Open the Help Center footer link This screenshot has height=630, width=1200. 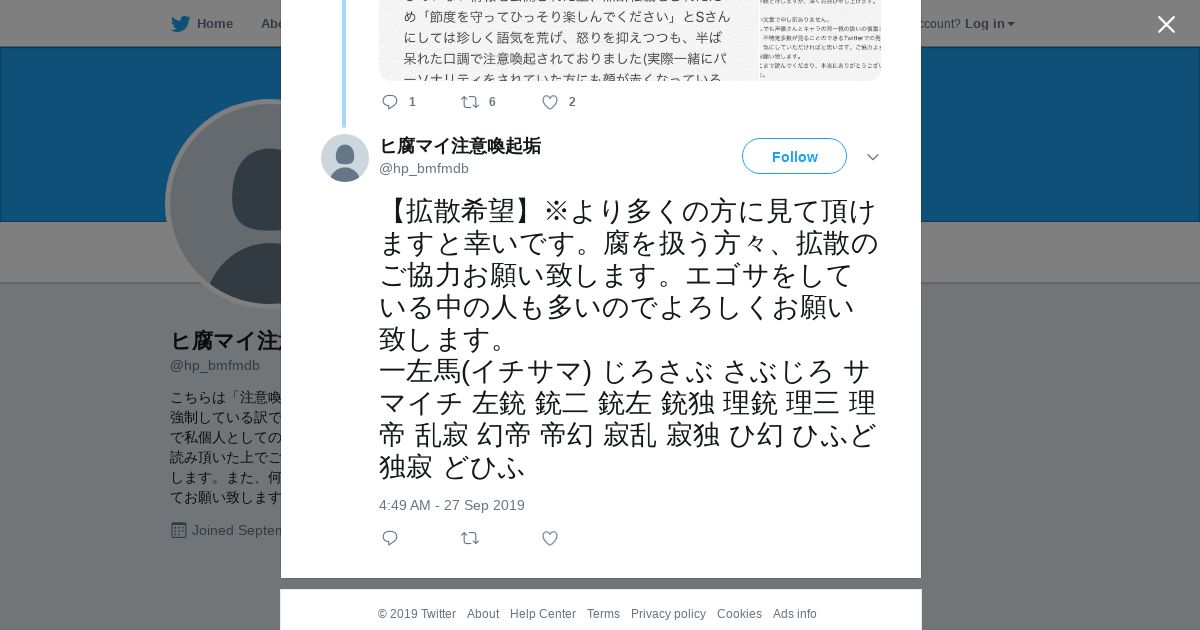click(543, 614)
